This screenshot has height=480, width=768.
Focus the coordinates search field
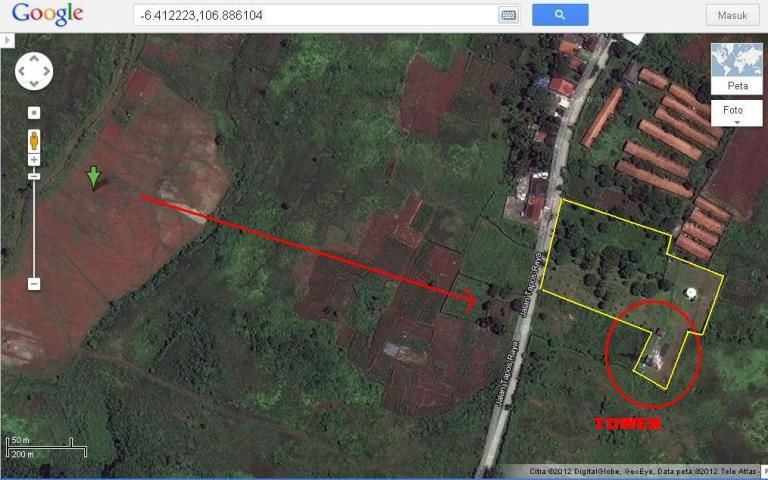click(x=315, y=15)
